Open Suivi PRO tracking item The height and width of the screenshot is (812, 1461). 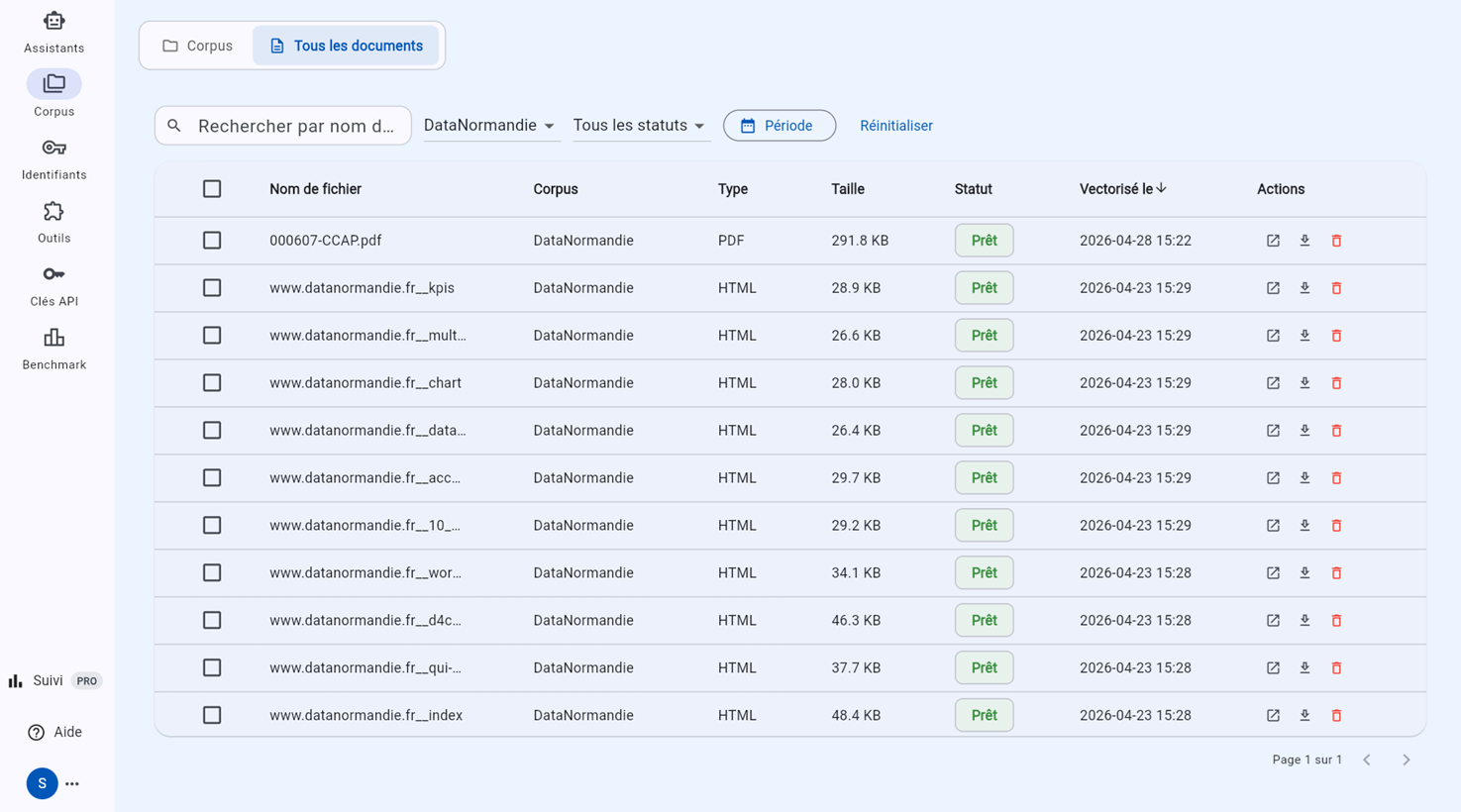coord(55,680)
